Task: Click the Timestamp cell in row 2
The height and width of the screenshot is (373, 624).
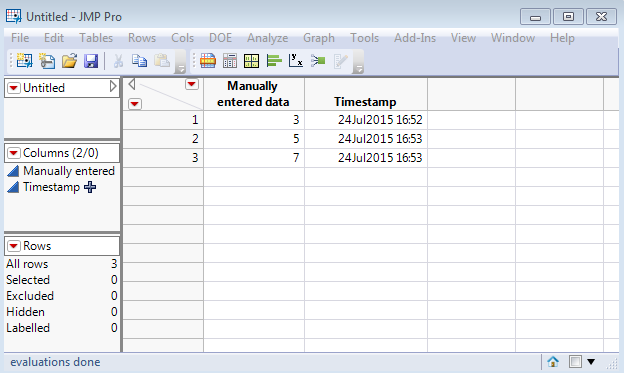Action: coord(366,139)
